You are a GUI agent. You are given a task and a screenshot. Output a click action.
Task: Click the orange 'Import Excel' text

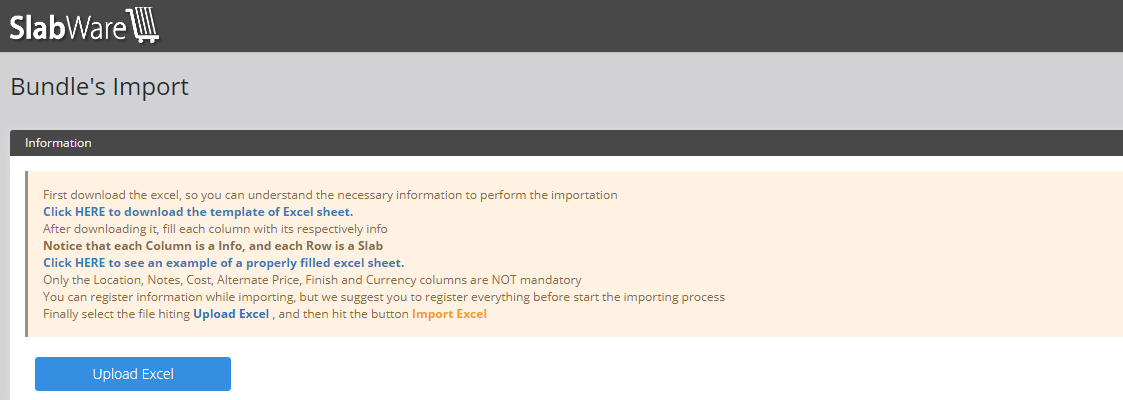point(449,314)
